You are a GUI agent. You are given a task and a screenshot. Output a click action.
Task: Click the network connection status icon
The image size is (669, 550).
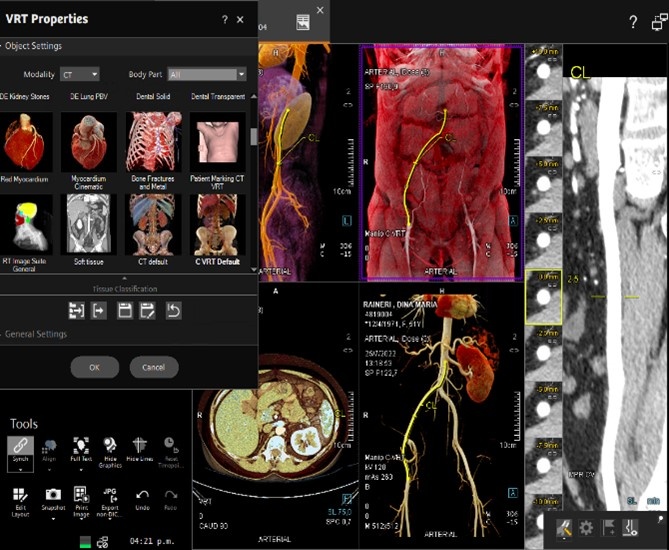(102, 542)
